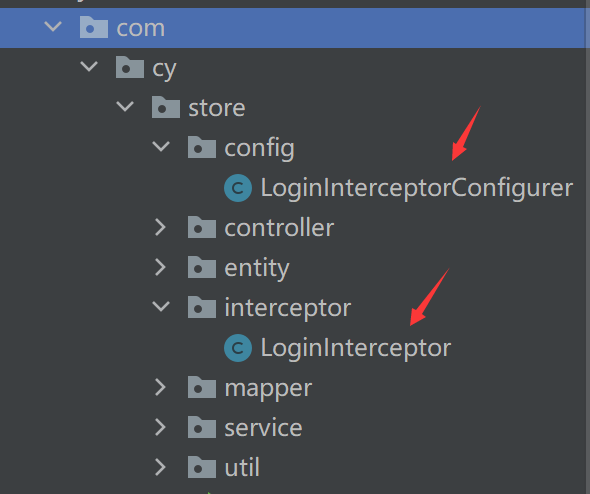Select the entity package label
The image size is (590, 494).
click(x=257, y=268)
